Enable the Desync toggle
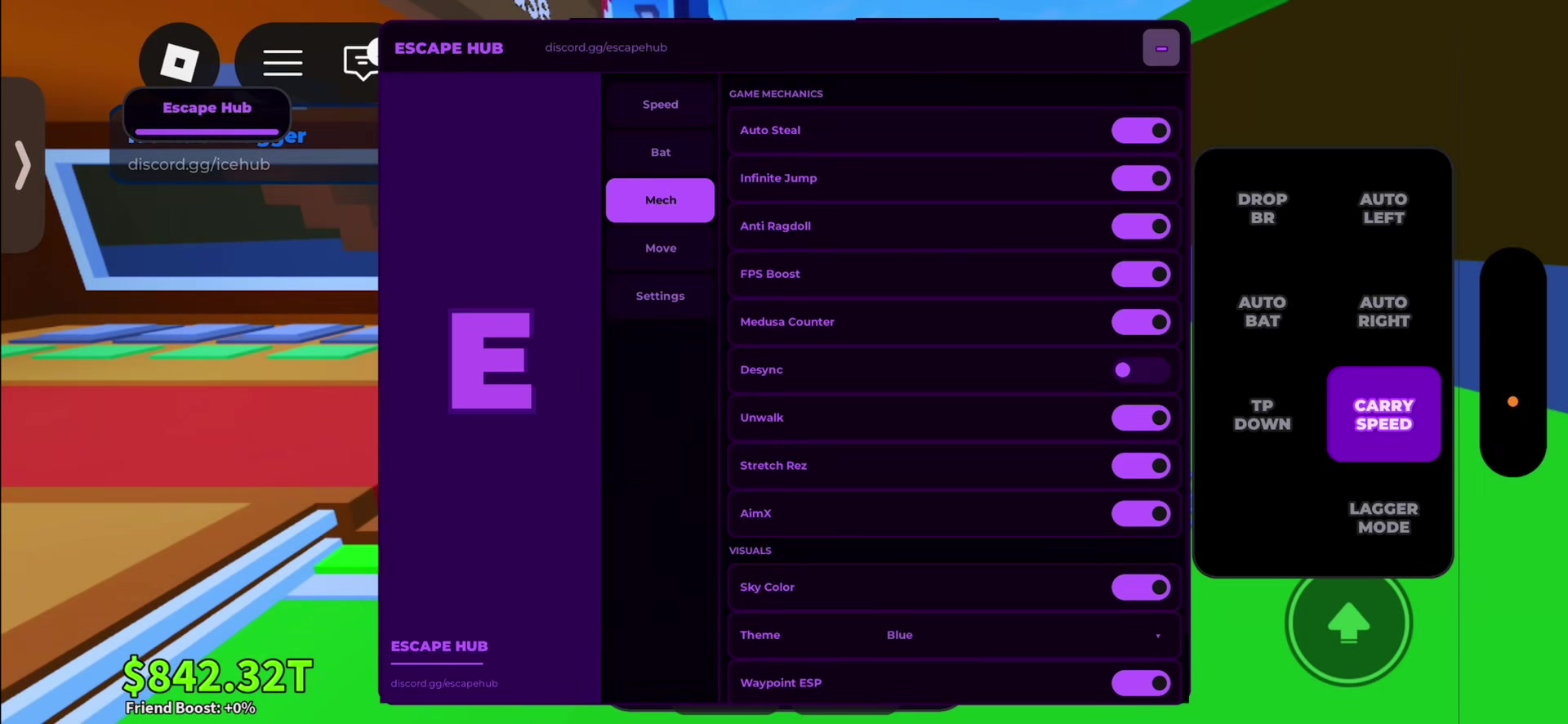The image size is (1568, 724). pyautogui.click(x=1141, y=370)
